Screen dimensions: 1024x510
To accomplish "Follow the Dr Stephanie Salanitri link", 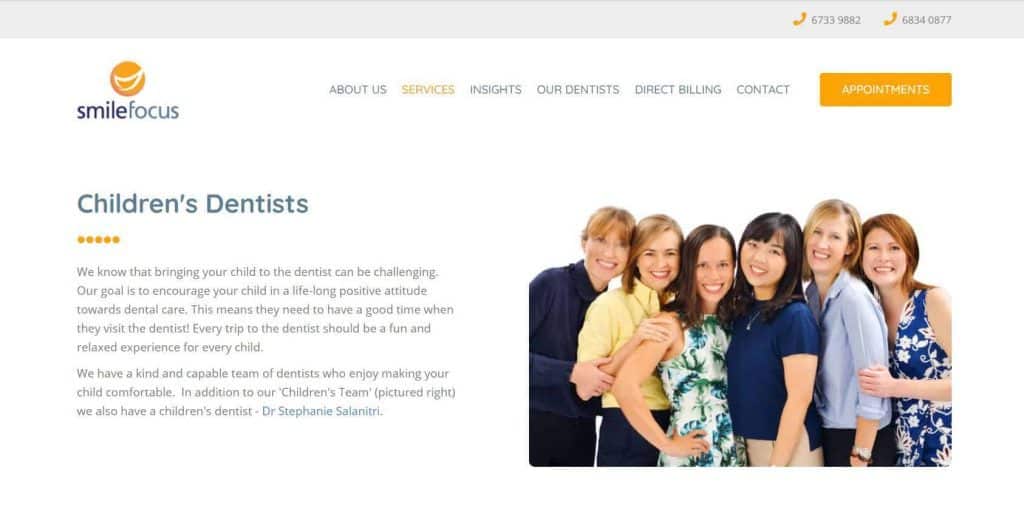I will [x=321, y=411].
